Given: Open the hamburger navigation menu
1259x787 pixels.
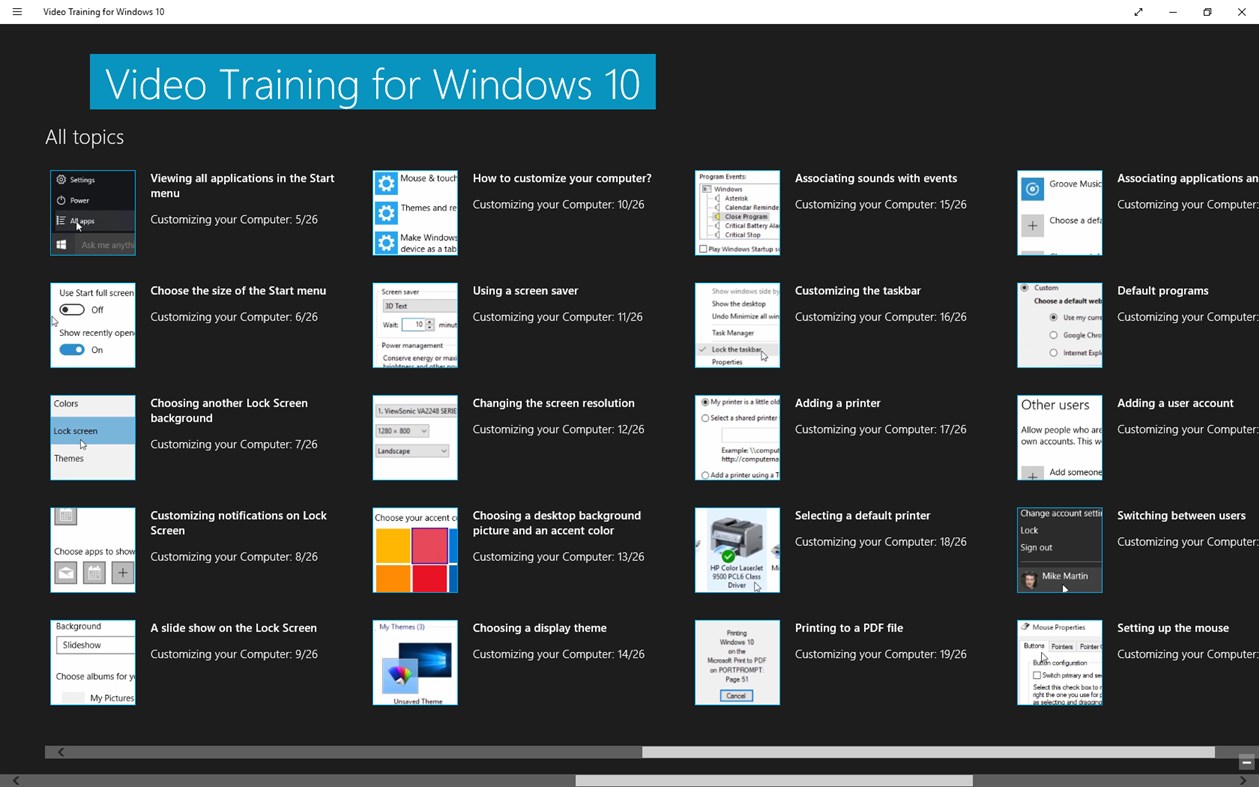Looking at the screenshot, I should (16, 11).
